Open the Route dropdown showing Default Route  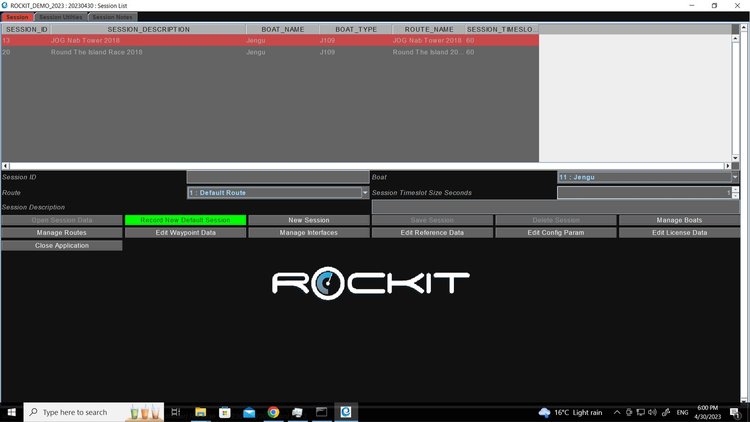(278, 192)
